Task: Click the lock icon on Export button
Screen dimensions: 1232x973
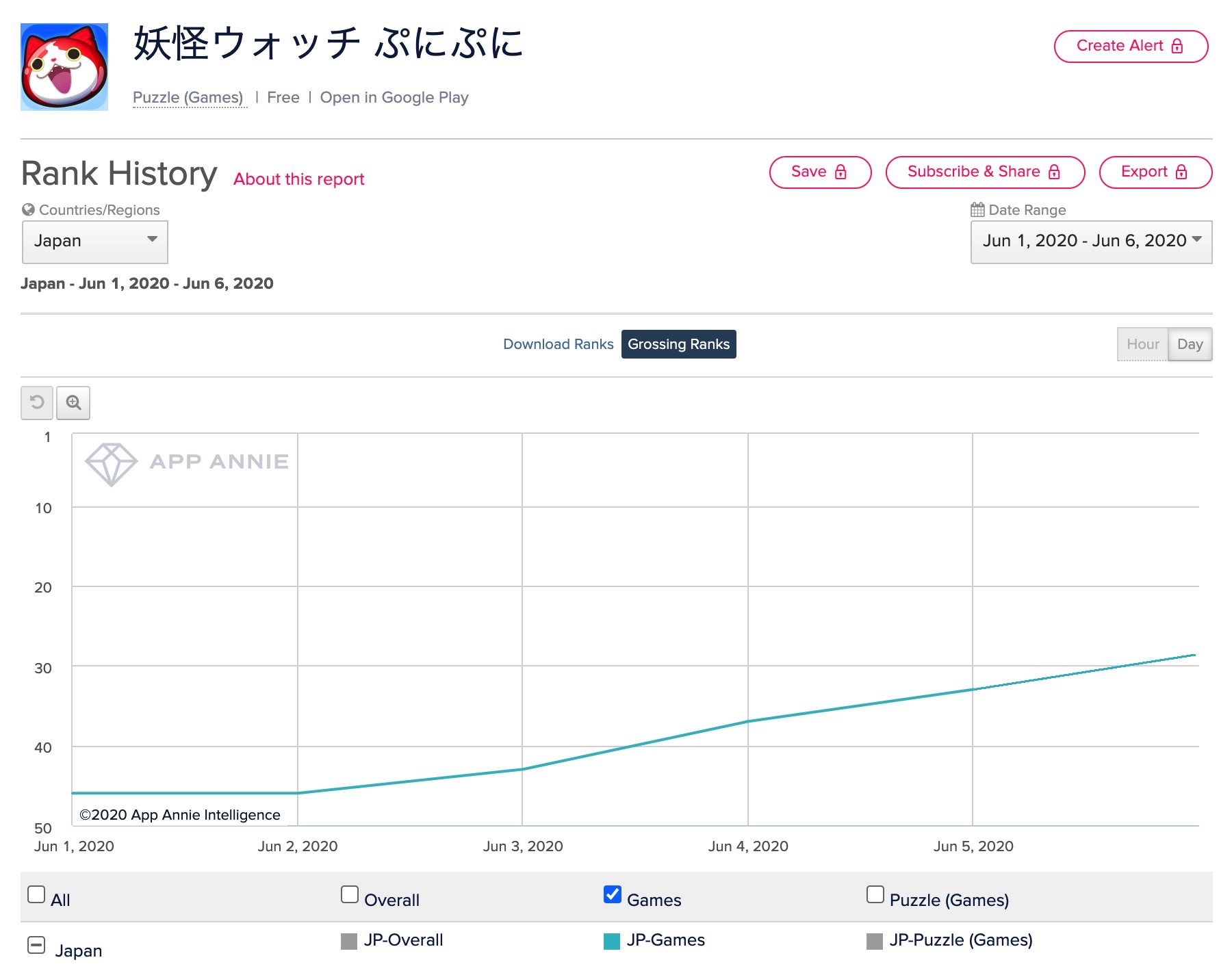Action: 1181,172
